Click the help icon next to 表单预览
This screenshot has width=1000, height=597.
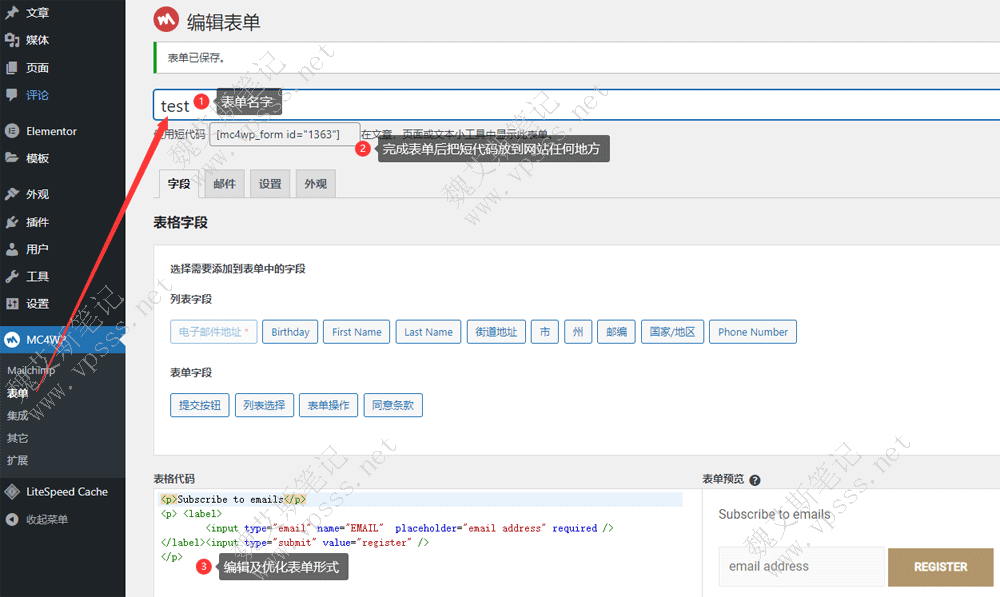point(755,480)
